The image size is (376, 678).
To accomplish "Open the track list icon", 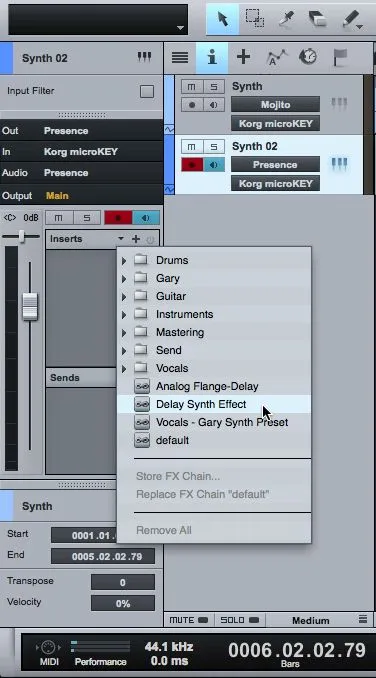I will 180,57.
